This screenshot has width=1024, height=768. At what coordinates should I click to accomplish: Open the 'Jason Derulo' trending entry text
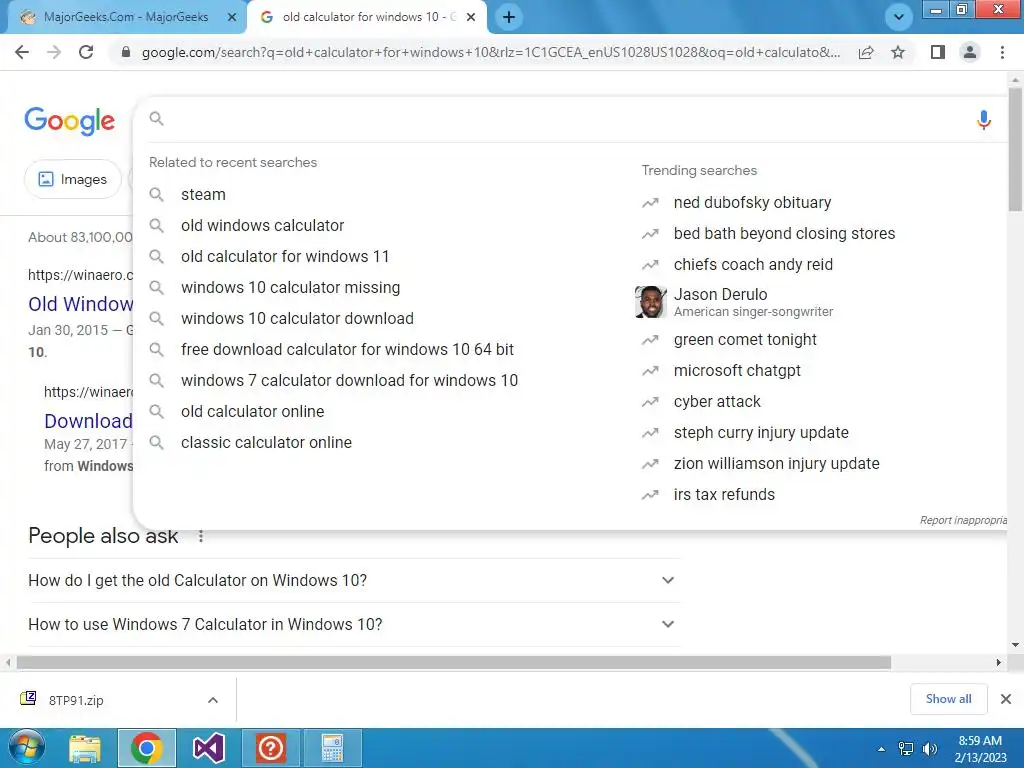(x=720, y=295)
